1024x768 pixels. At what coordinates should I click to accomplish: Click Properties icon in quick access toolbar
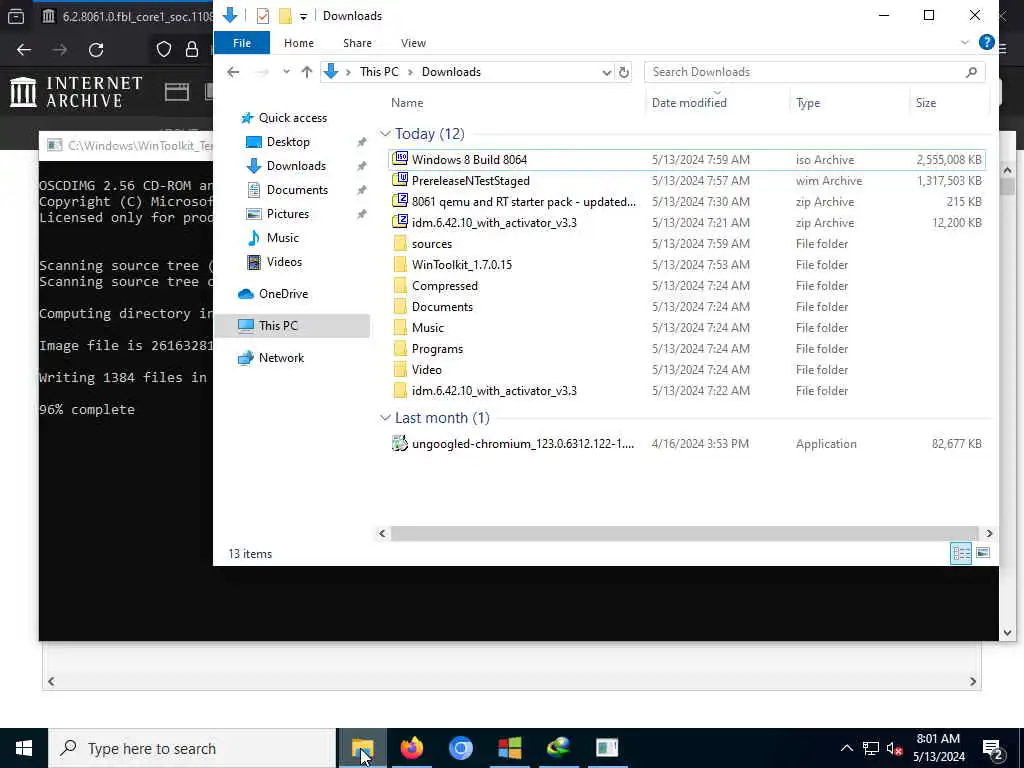click(263, 16)
